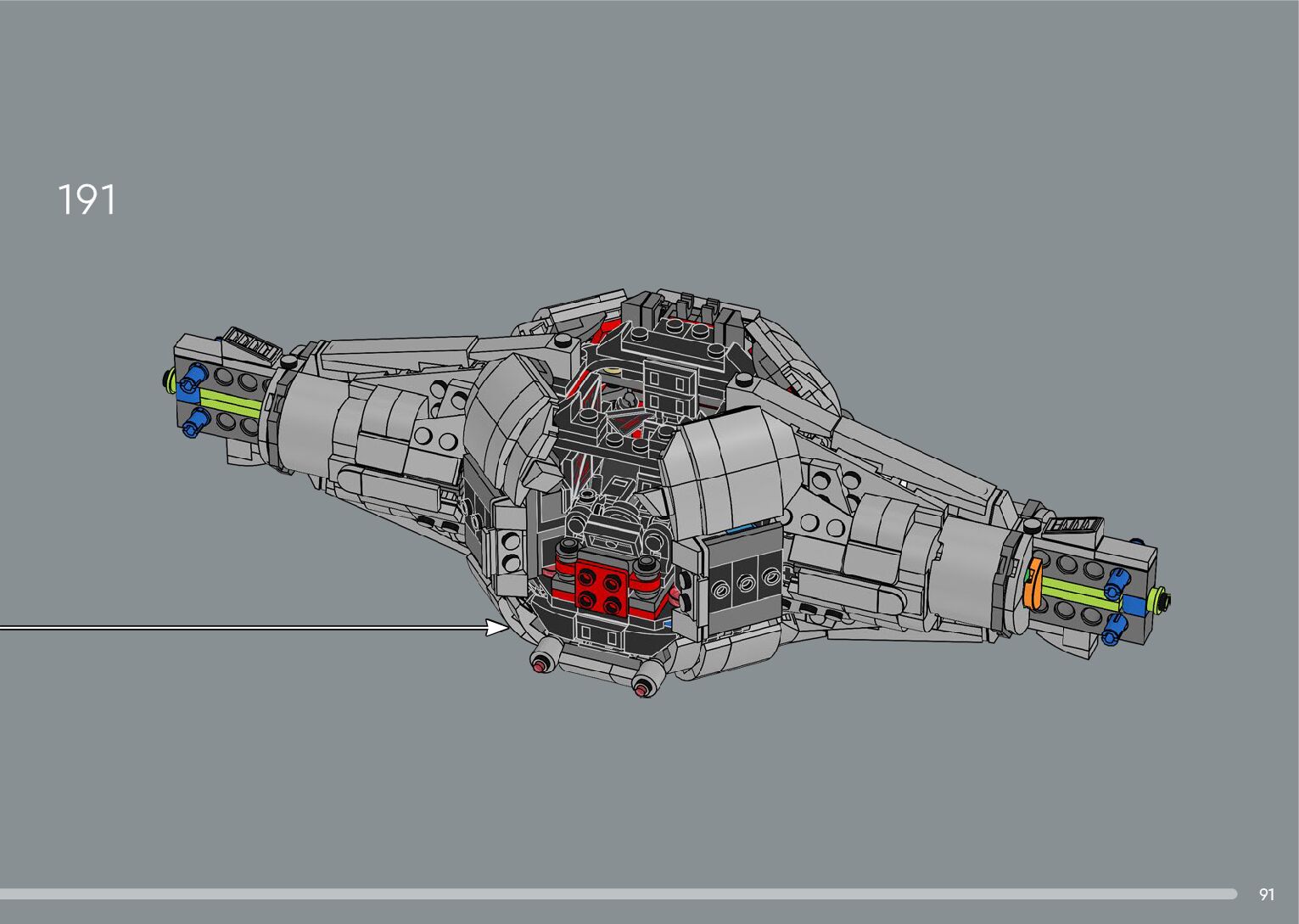
Task: Select the grille tile on the left arm
Action: click(x=252, y=344)
